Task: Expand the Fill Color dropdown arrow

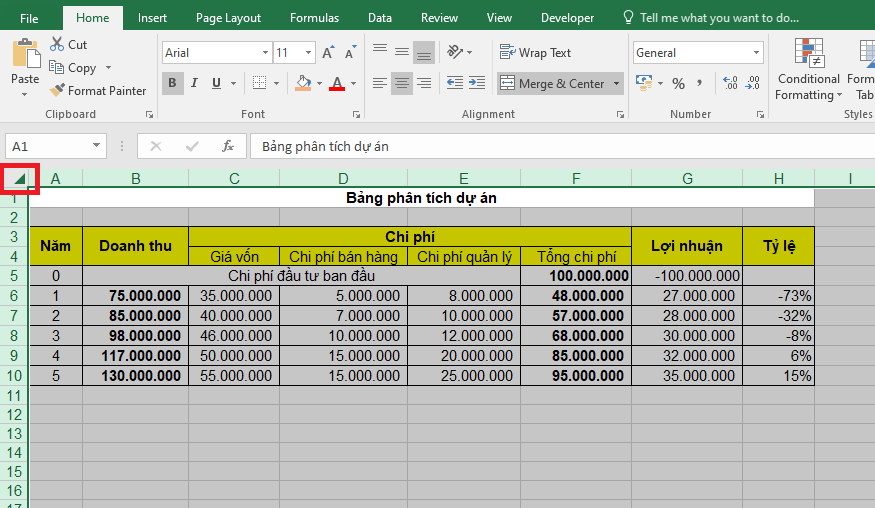Action: coord(319,83)
